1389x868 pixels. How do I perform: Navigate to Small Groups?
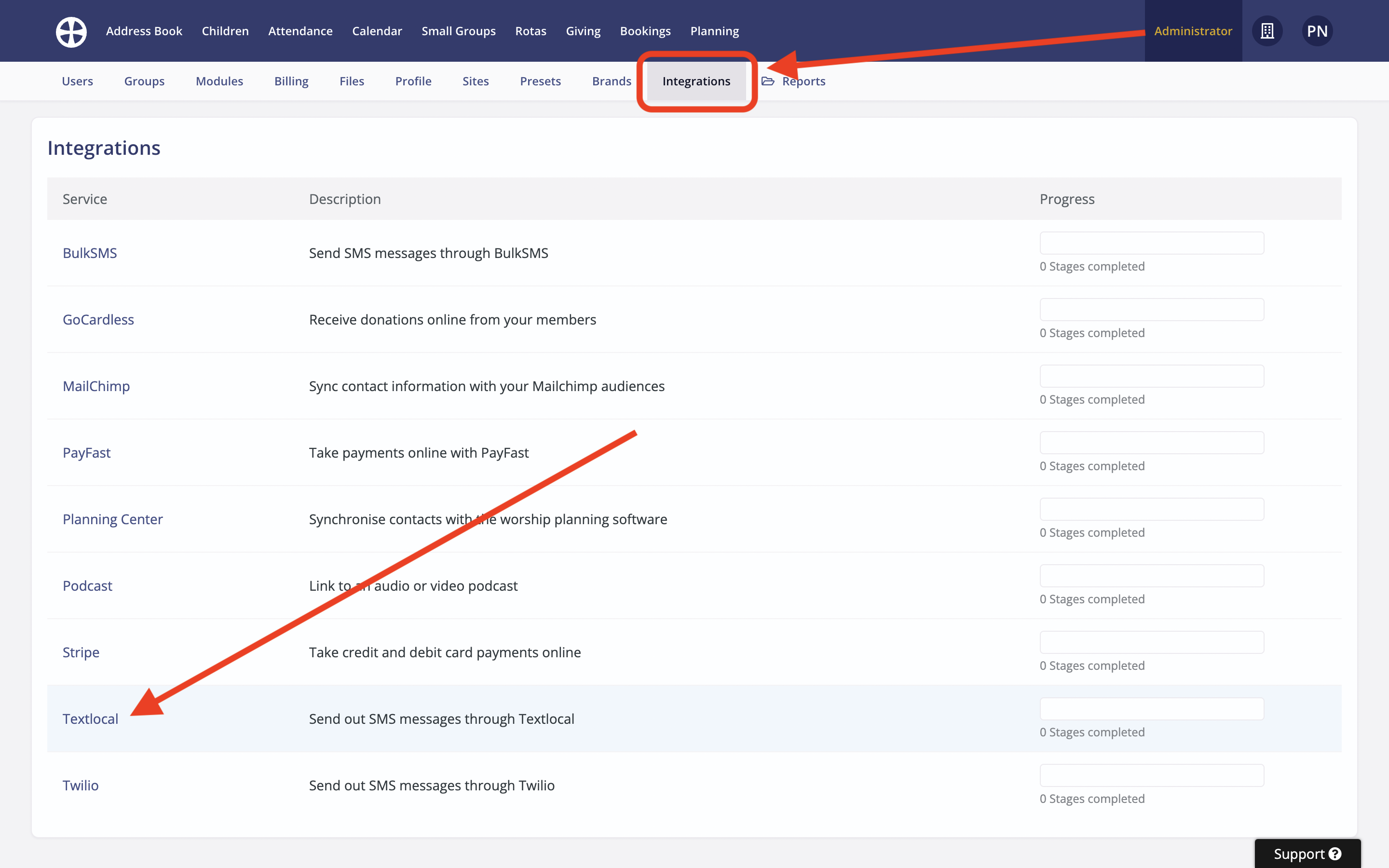click(459, 31)
